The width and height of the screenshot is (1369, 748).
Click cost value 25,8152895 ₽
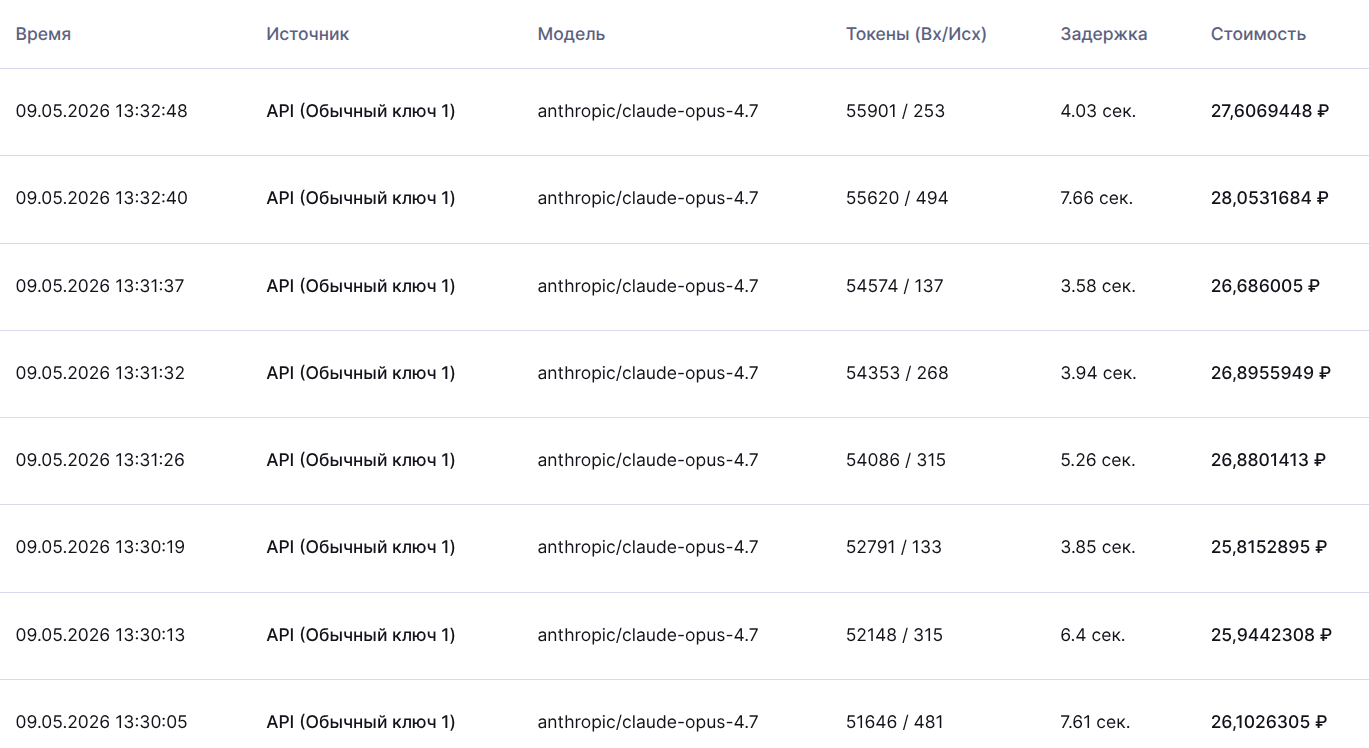pos(1269,547)
